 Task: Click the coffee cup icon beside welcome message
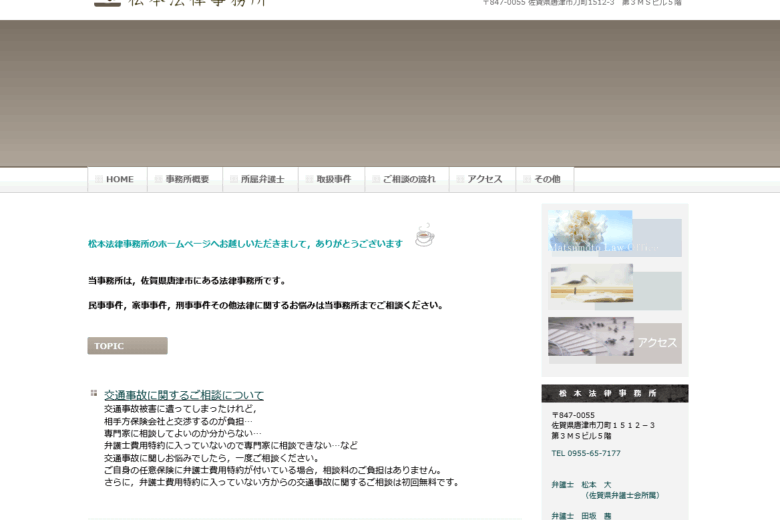click(425, 236)
